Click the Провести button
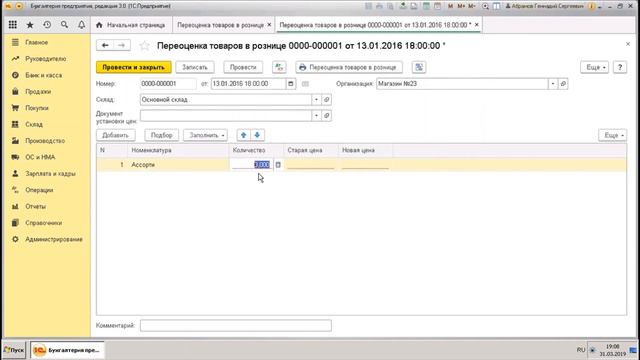 (243, 67)
